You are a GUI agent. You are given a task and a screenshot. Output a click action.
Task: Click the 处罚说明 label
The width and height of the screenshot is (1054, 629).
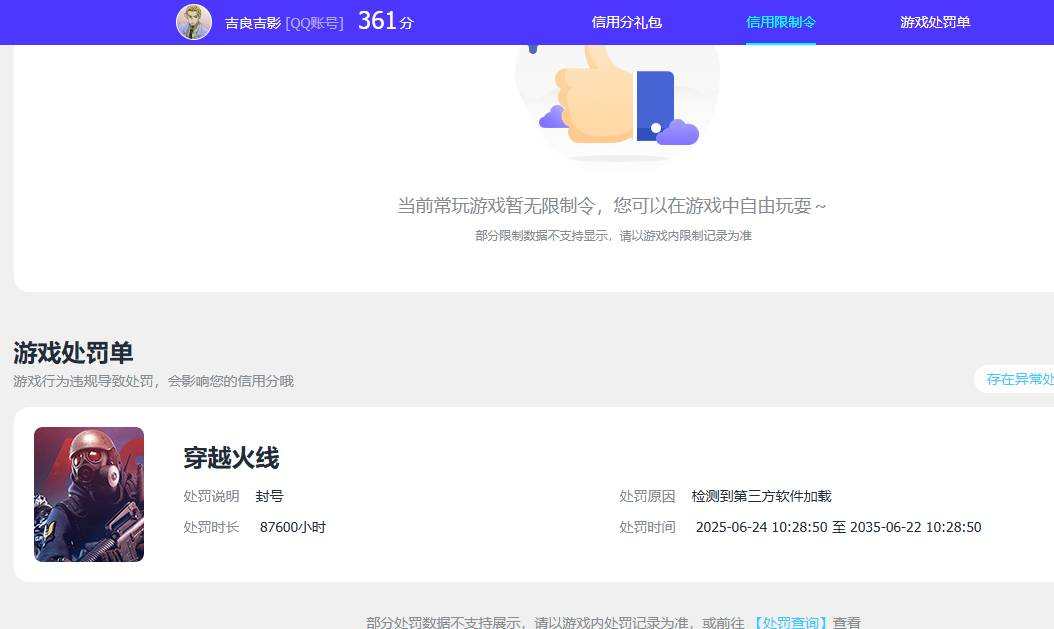click(211, 497)
